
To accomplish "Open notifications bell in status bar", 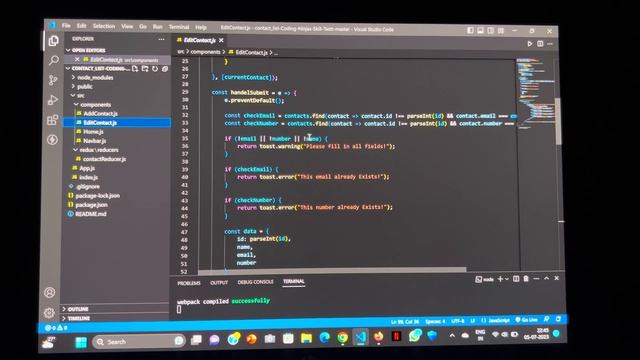I will click(x=558, y=319).
